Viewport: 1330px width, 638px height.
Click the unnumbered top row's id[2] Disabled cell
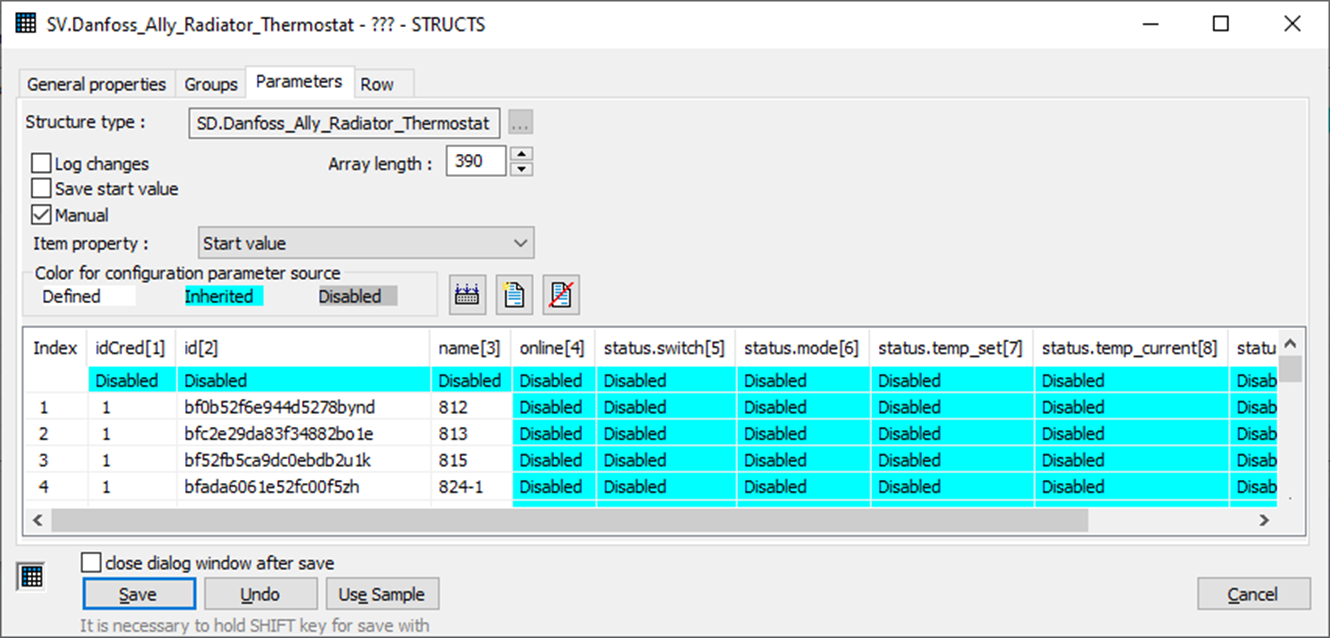[x=304, y=380]
